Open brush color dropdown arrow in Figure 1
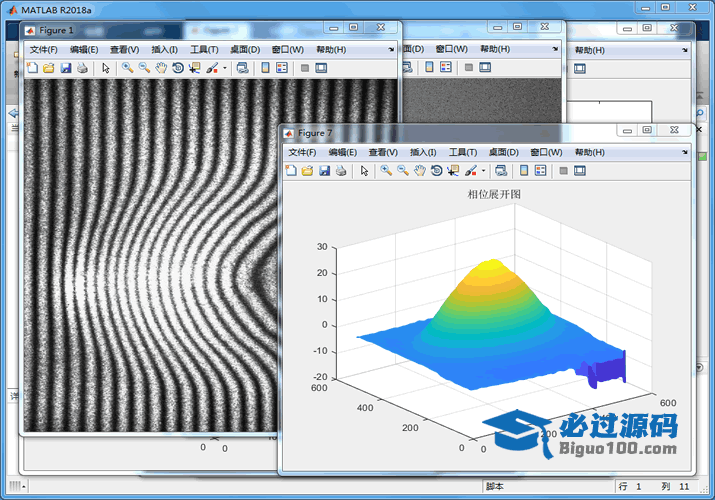Screen dimensions: 715x500 (224, 68)
